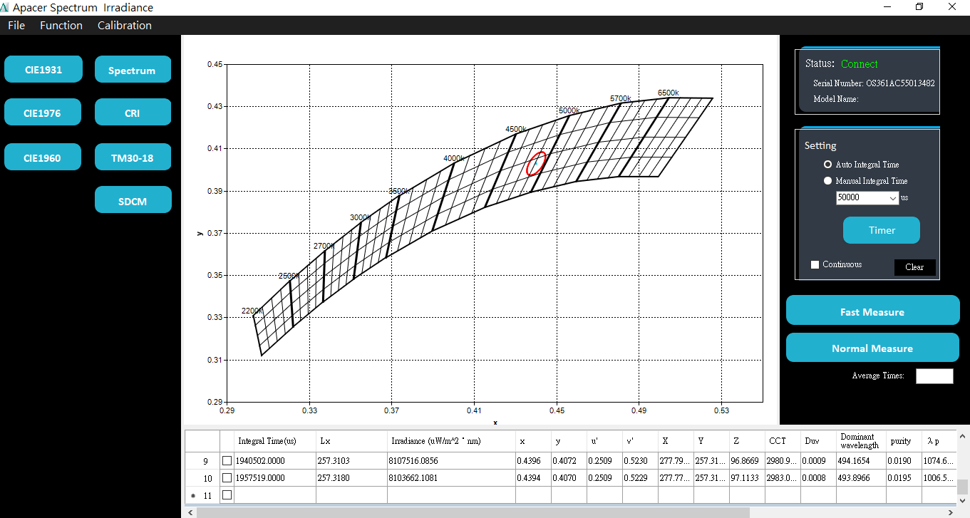Click the Dominant wavelength column header
The height and width of the screenshot is (518, 970).
(861, 441)
